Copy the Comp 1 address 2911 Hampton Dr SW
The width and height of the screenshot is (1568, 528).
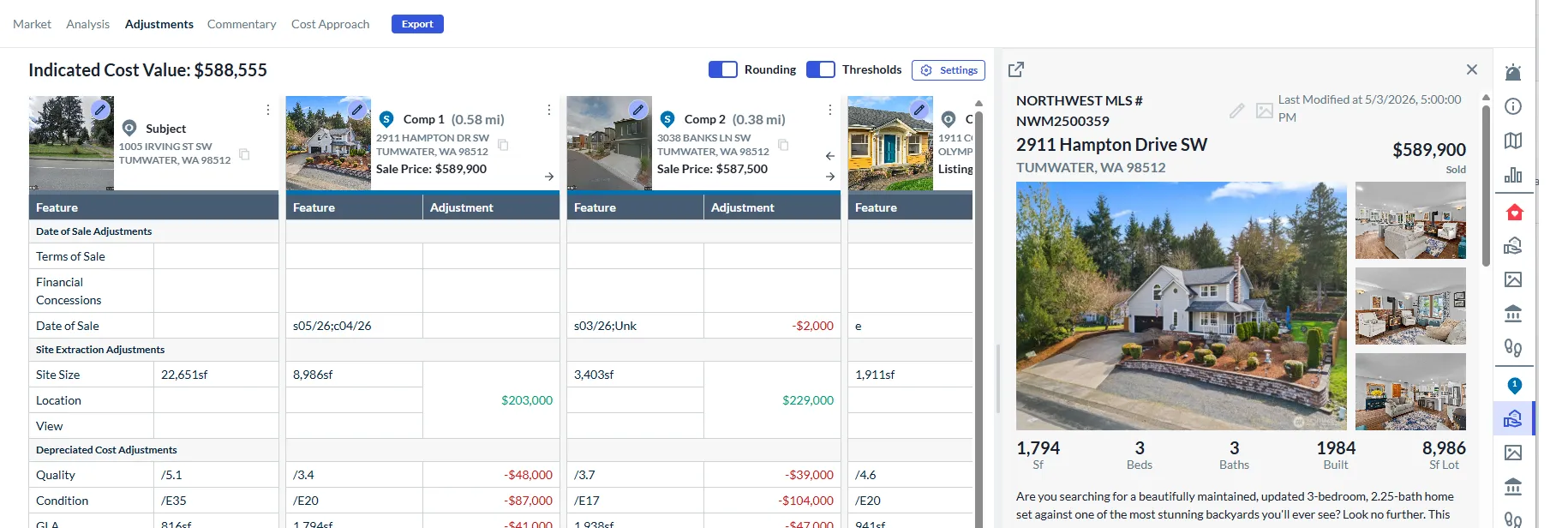click(503, 145)
